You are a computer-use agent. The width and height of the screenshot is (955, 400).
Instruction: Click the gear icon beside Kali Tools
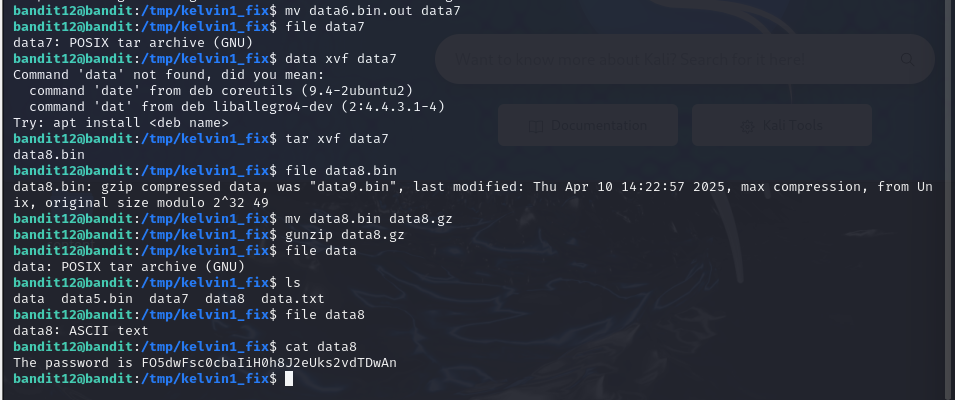click(x=747, y=126)
